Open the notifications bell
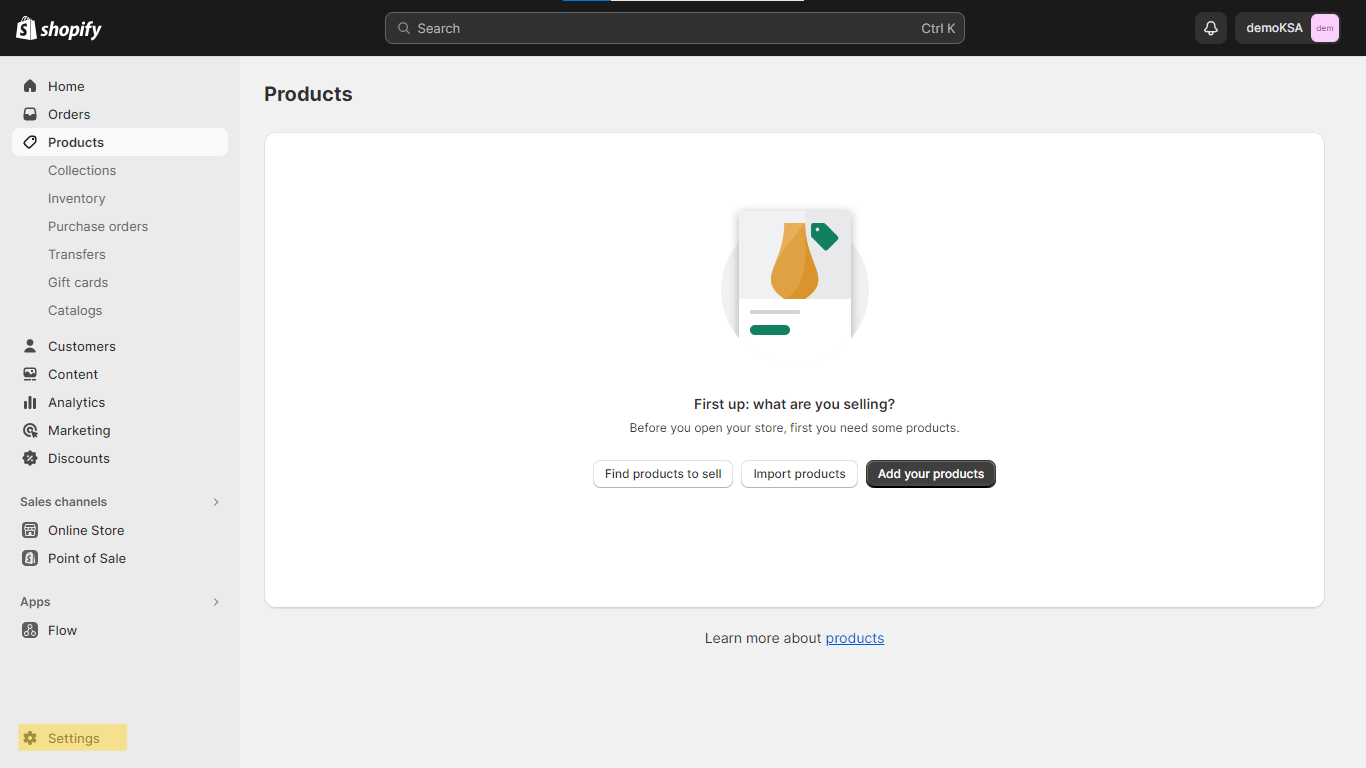The image size is (1366, 768). click(x=1210, y=28)
